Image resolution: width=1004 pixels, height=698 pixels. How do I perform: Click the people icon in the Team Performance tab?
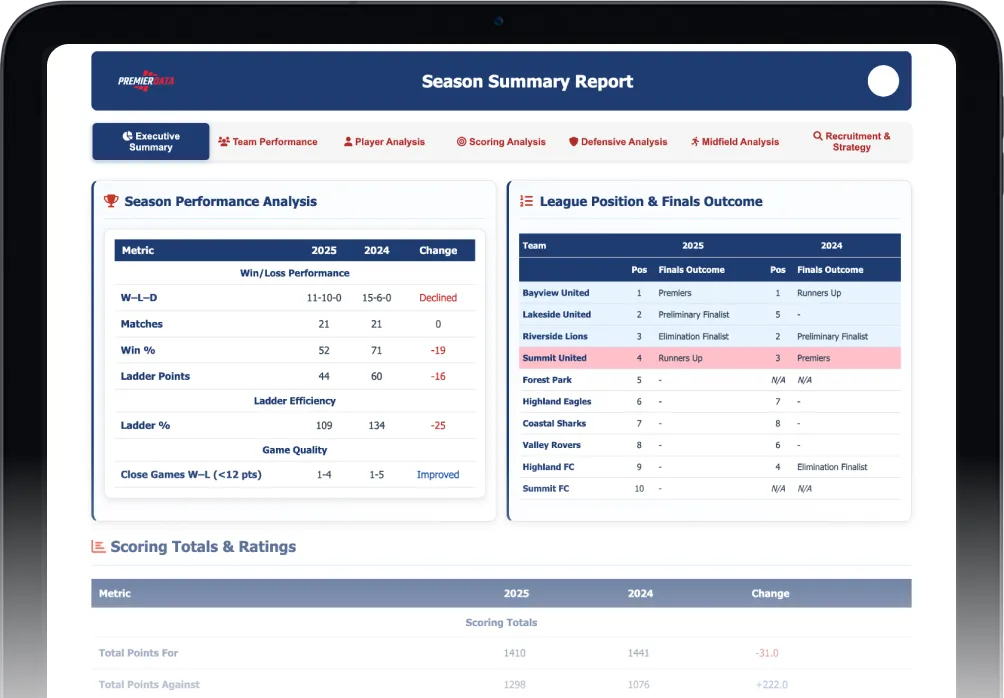(223, 142)
